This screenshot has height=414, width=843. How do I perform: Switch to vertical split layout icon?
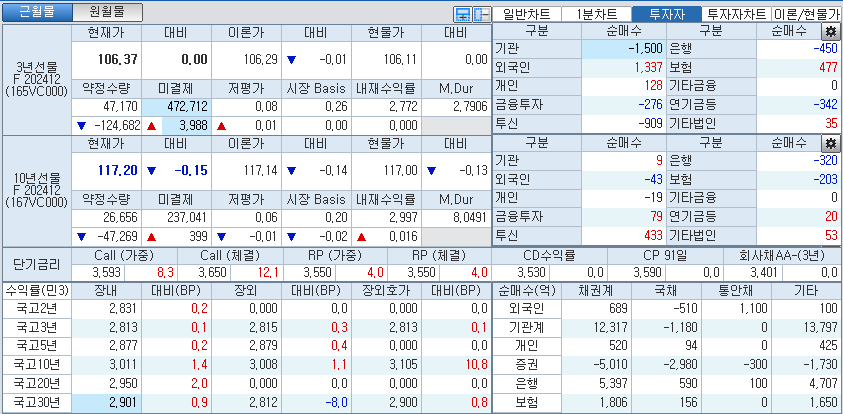pos(480,14)
